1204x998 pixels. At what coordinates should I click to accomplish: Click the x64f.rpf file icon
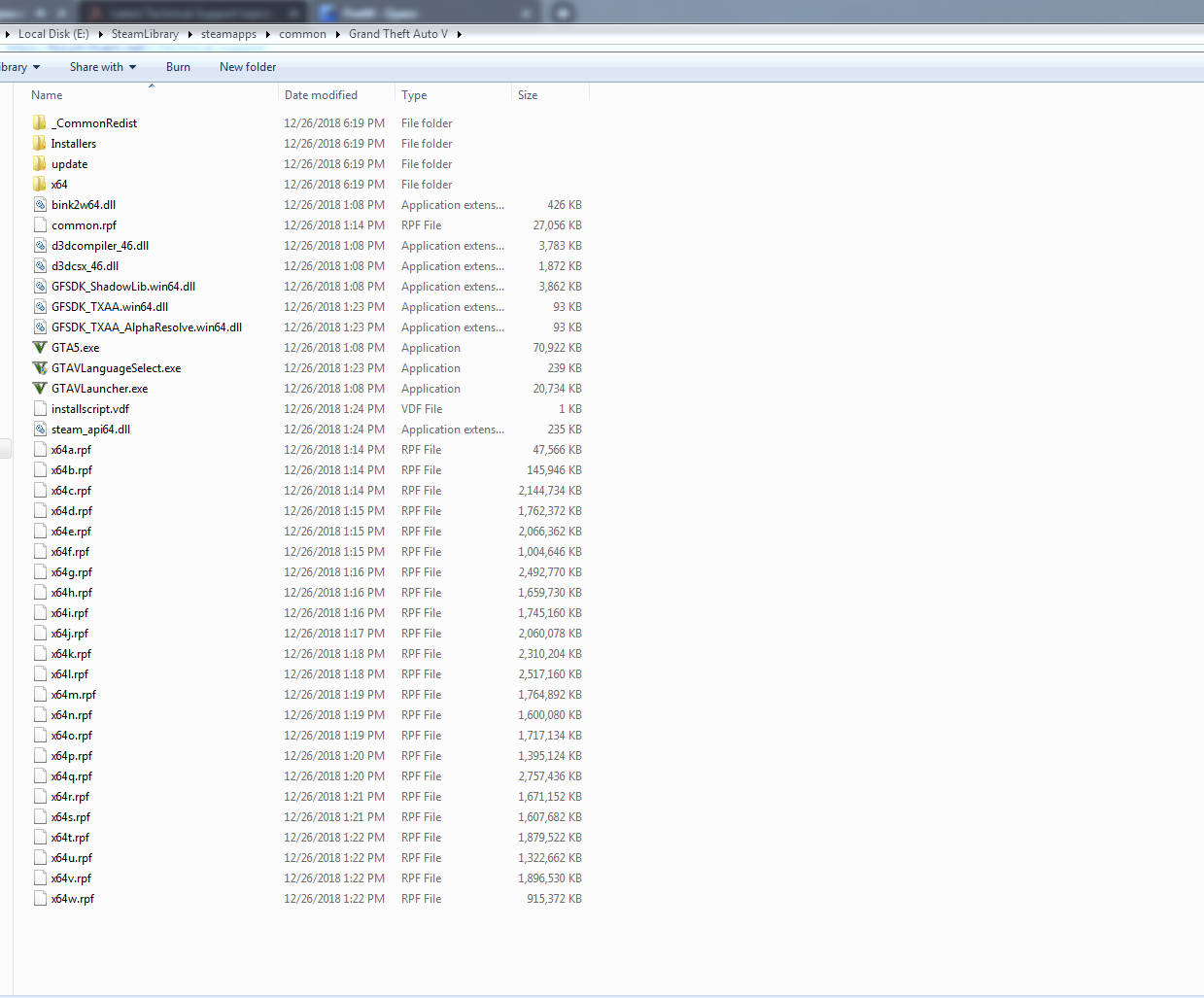(x=40, y=551)
